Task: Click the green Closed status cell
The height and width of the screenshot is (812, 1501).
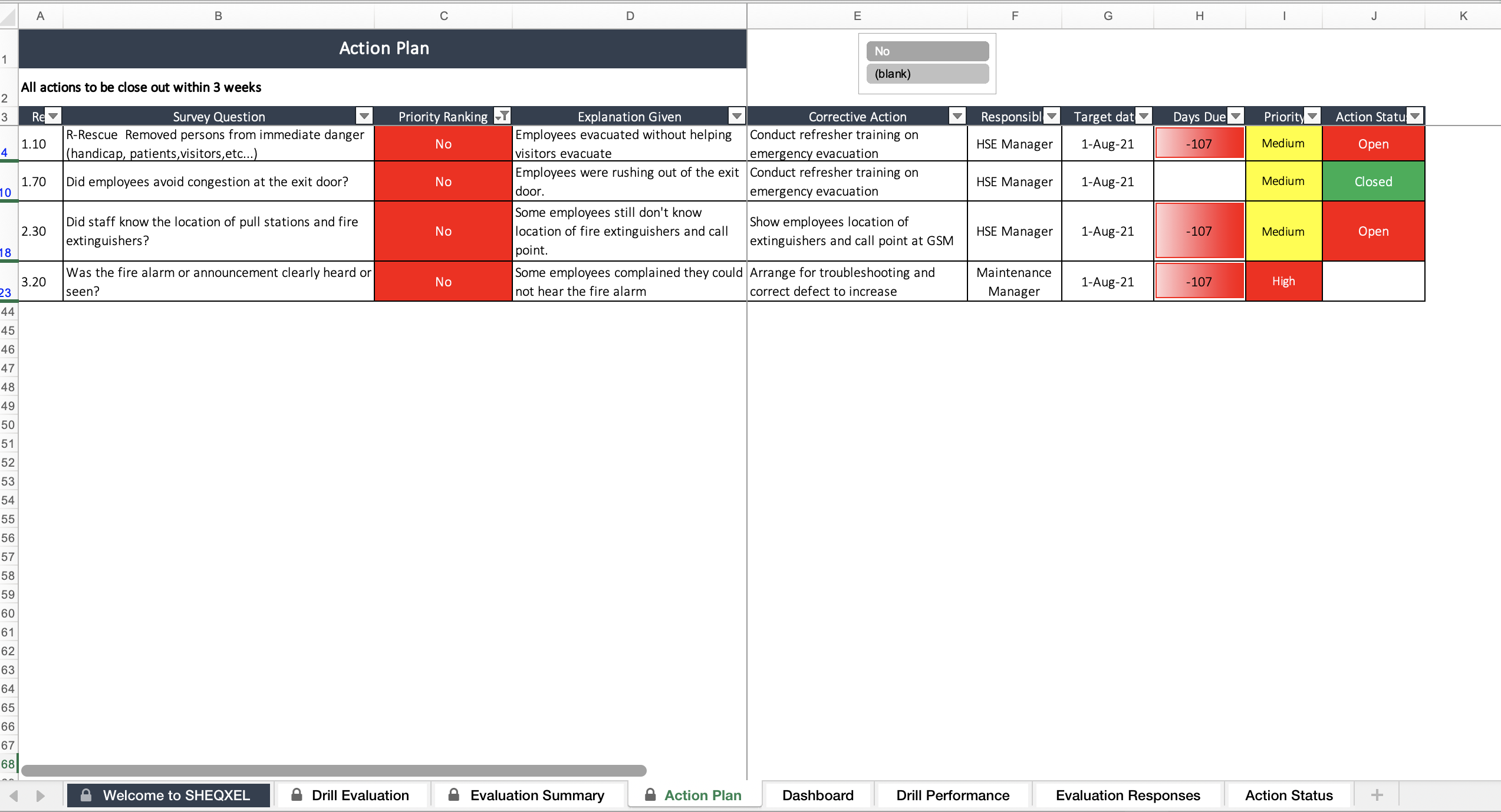Action: click(1374, 181)
